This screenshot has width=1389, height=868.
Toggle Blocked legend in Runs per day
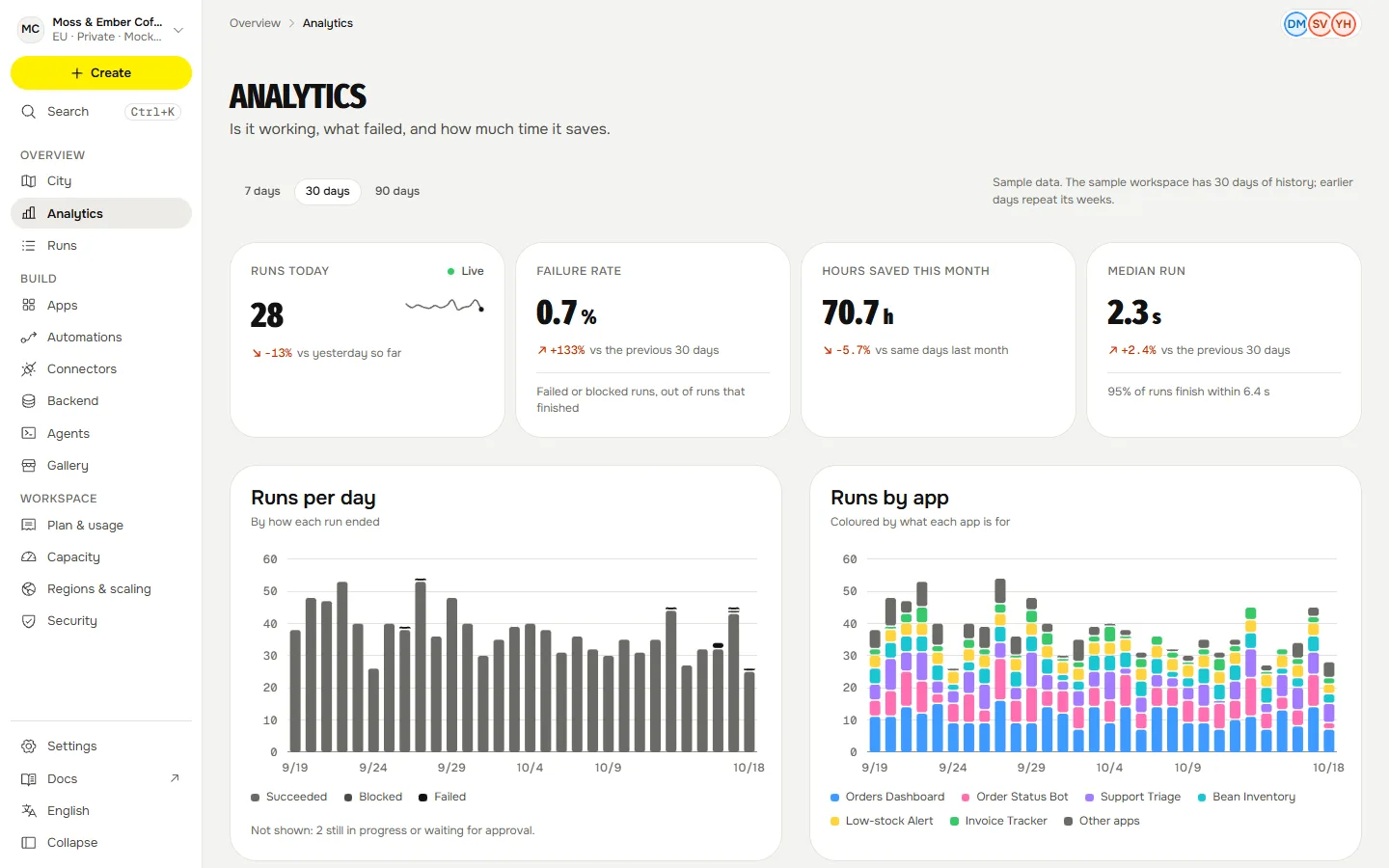tap(373, 797)
